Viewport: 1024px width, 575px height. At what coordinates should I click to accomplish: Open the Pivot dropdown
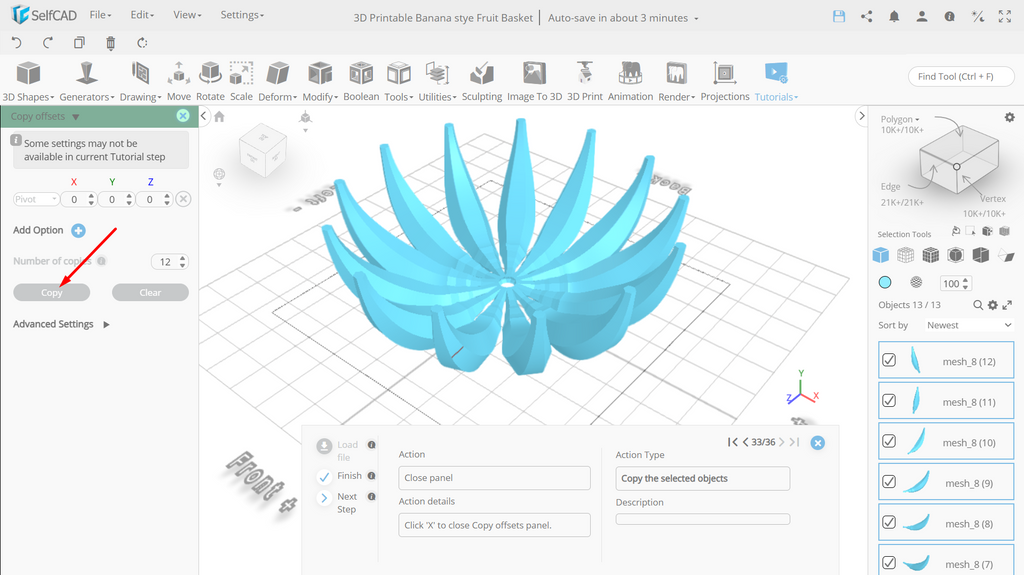pyautogui.click(x=36, y=199)
